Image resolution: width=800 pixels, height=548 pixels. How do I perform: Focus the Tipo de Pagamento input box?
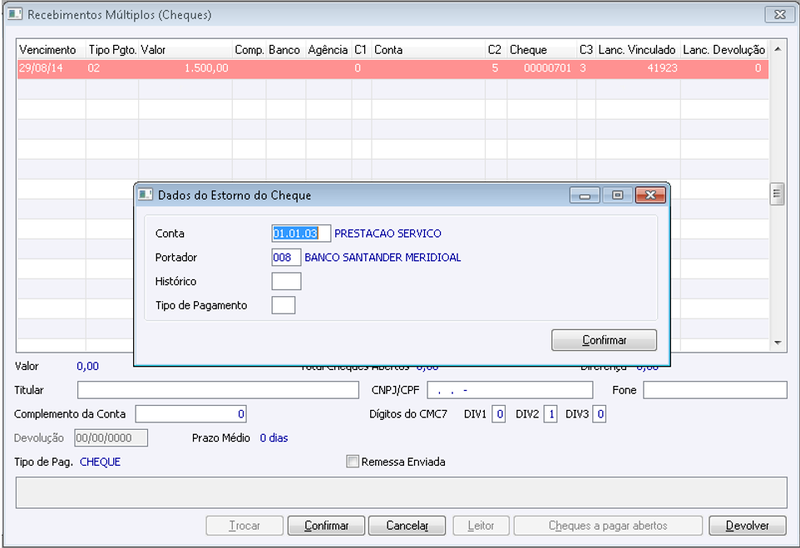click(283, 305)
